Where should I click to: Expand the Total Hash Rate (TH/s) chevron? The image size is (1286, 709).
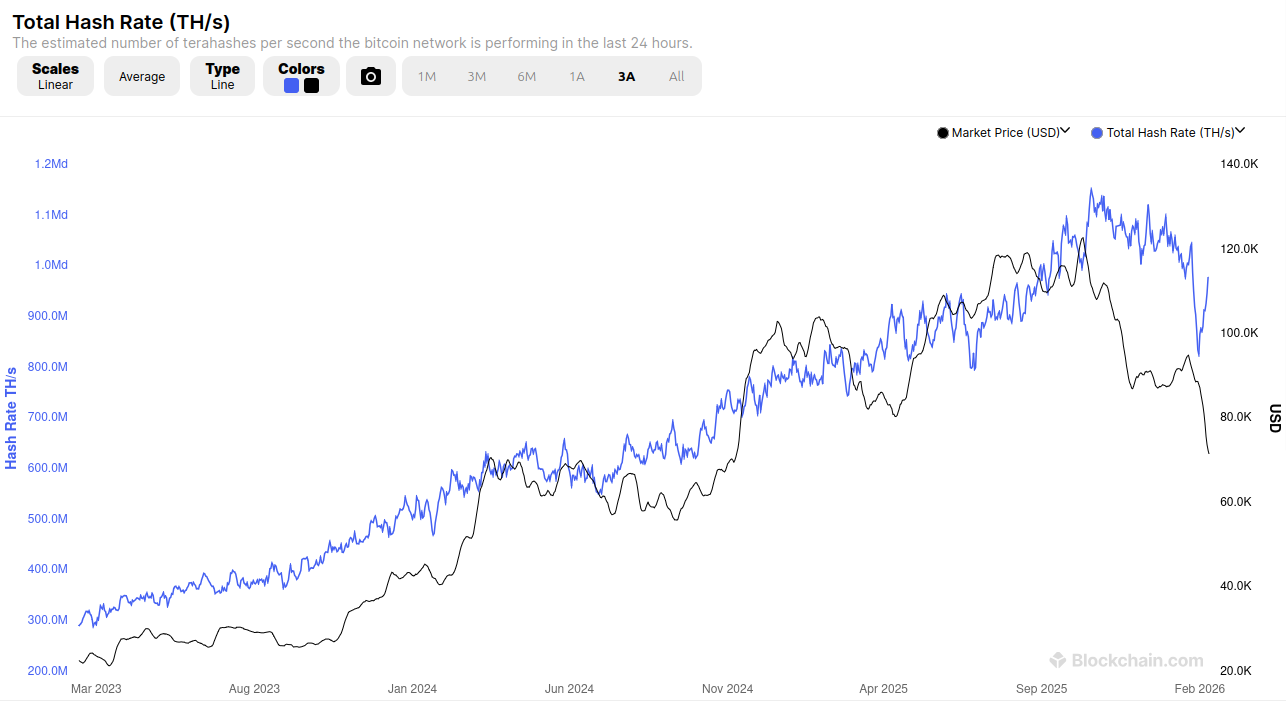[x=1240, y=131]
